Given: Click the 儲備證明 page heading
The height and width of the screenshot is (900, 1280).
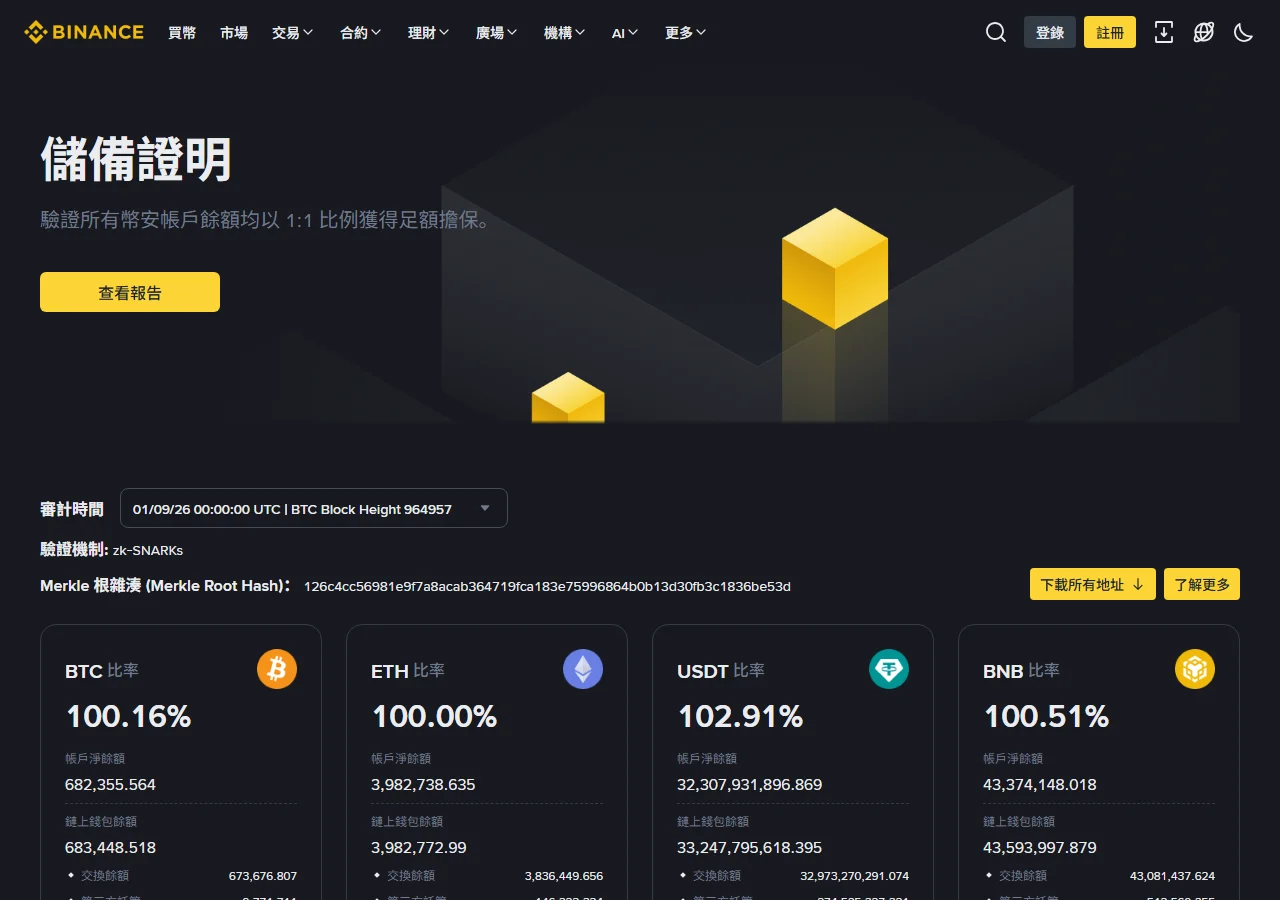Looking at the screenshot, I should [x=136, y=160].
